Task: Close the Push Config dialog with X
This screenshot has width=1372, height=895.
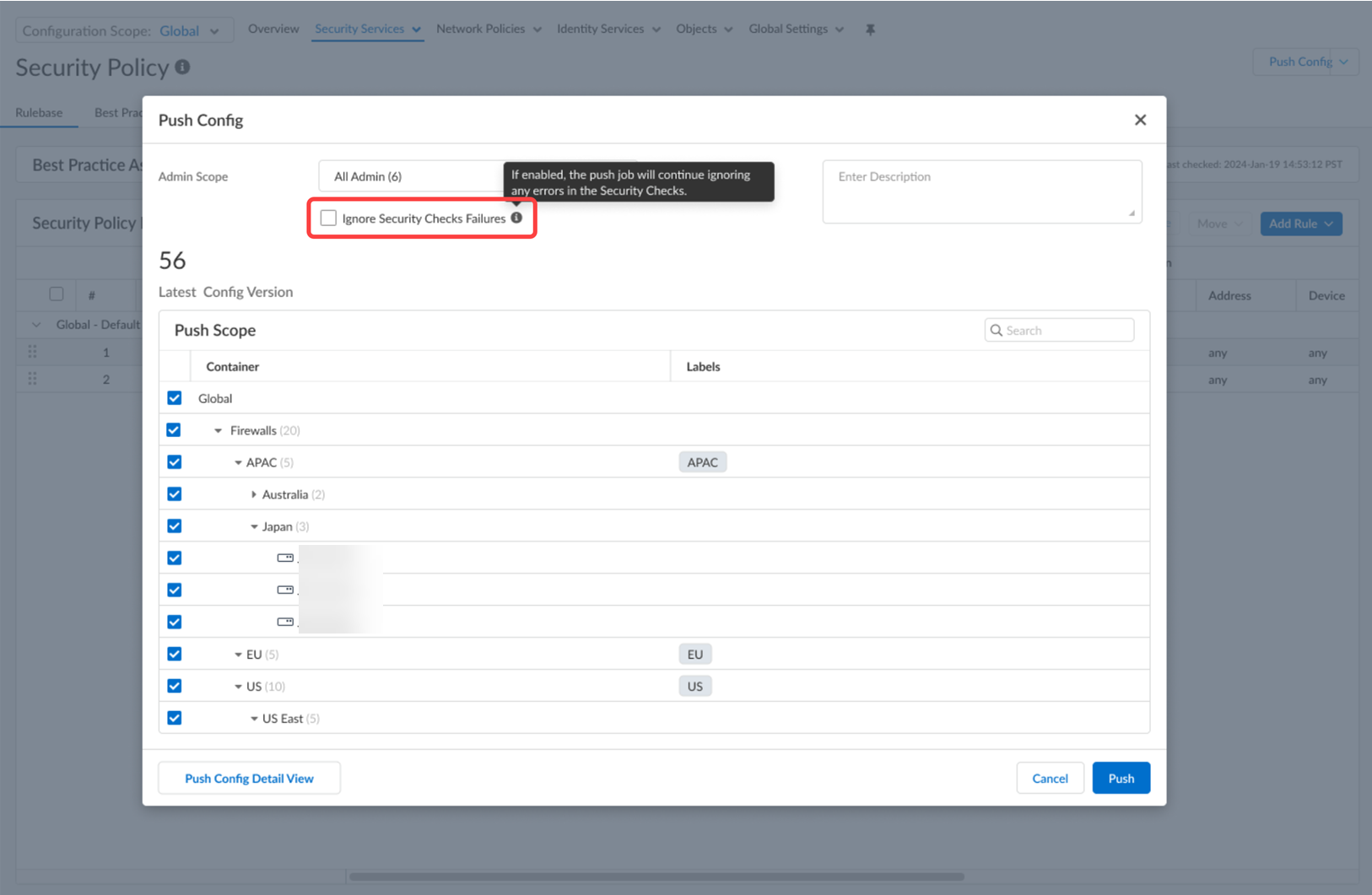Action: coord(1140,120)
